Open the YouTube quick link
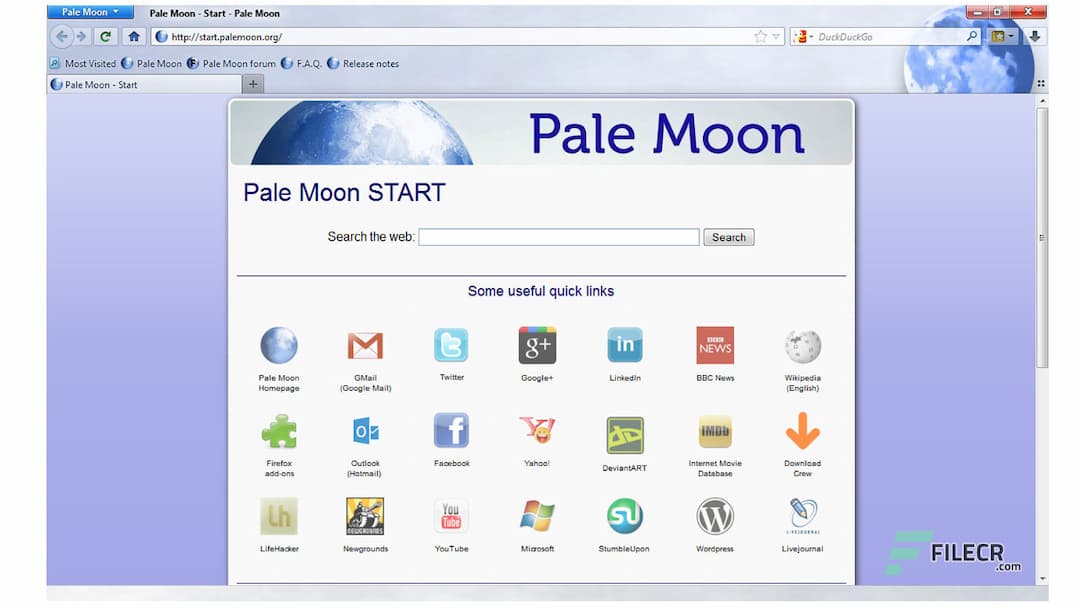The height and width of the screenshot is (608, 1080). [x=451, y=515]
